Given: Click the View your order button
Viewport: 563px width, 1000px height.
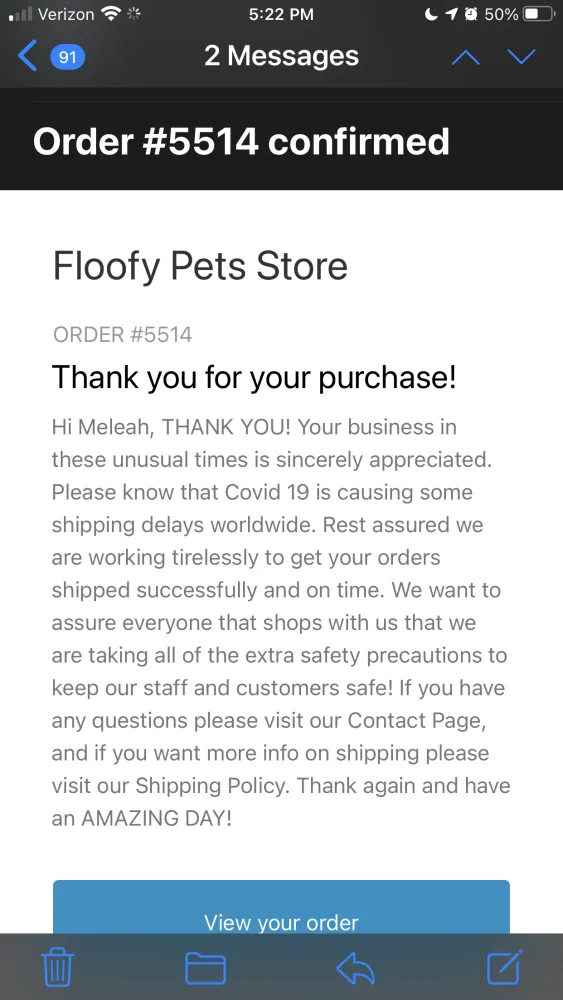Looking at the screenshot, I should (x=281, y=907).
